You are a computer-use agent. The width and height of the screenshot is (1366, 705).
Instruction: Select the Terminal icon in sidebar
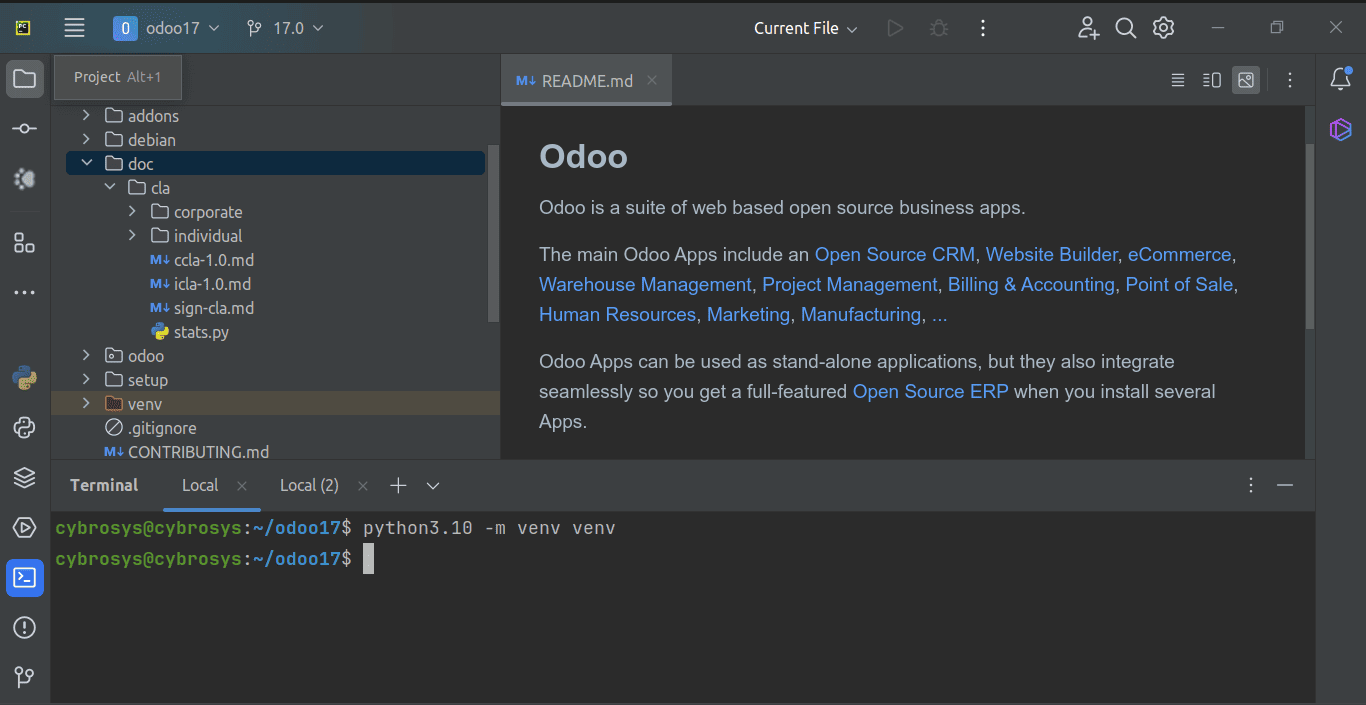pyautogui.click(x=24, y=578)
